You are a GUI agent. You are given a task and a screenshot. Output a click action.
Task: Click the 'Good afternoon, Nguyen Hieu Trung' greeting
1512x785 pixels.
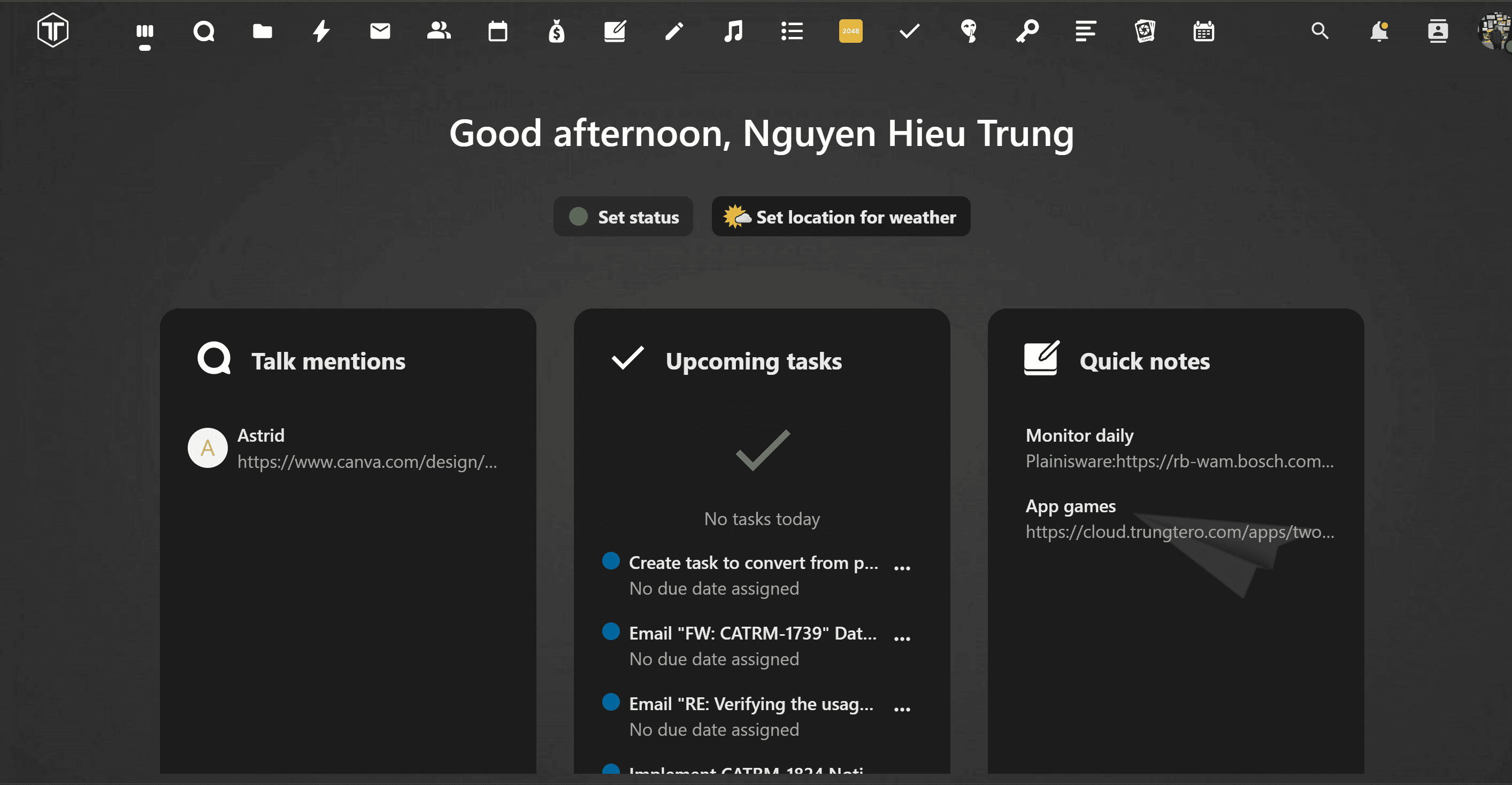point(761,133)
